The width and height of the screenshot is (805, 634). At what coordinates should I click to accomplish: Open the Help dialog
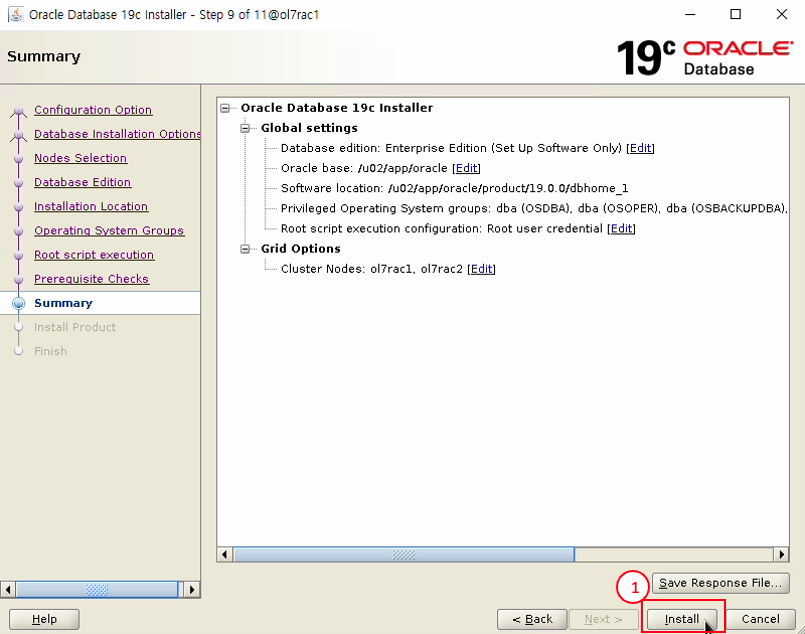point(44,619)
